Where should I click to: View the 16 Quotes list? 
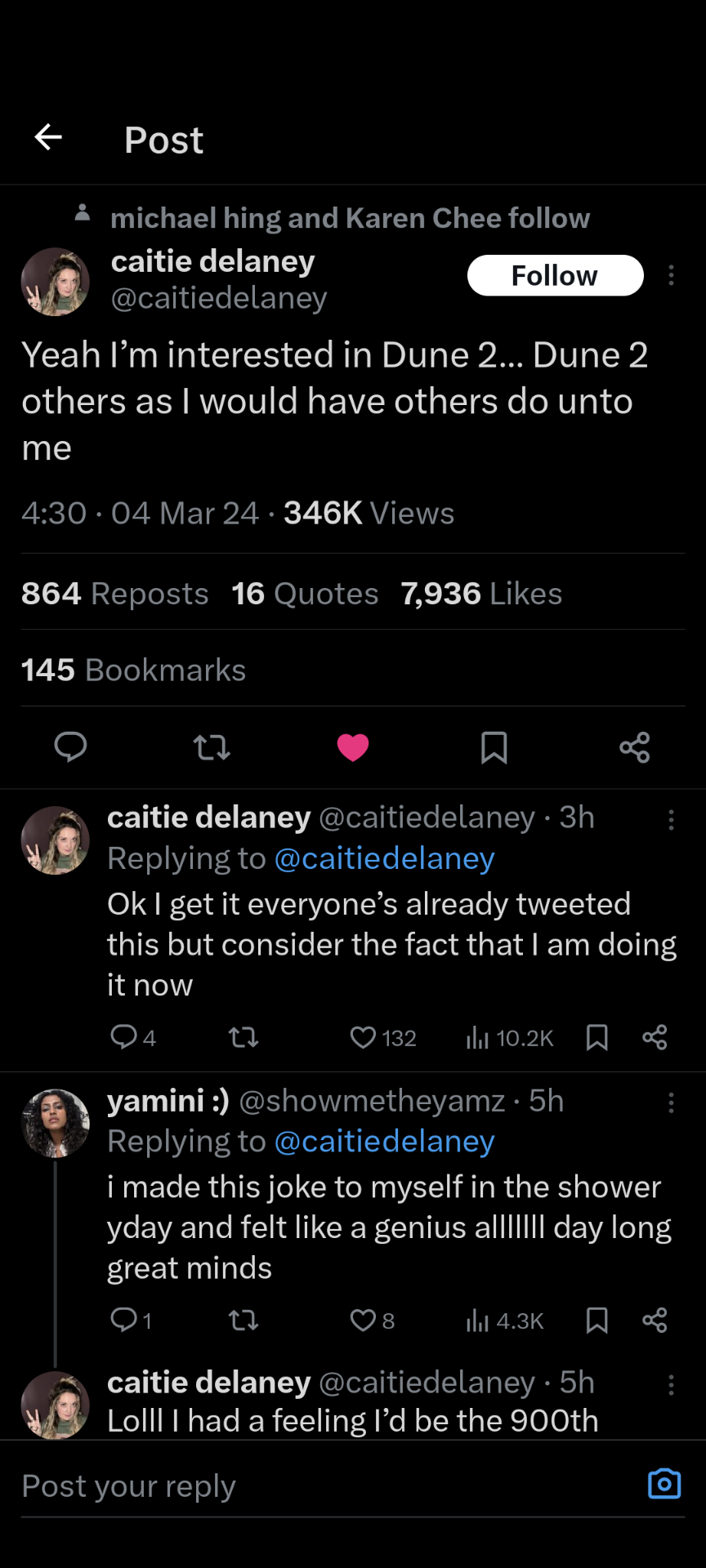coord(305,594)
